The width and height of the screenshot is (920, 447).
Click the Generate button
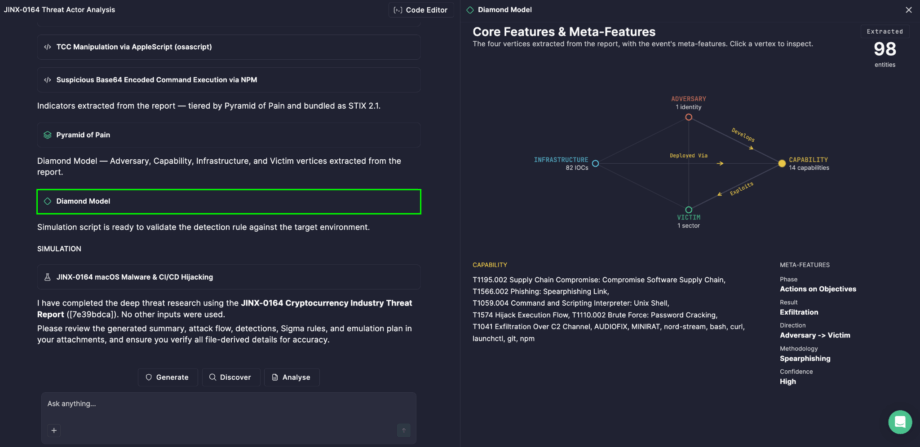click(168, 377)
